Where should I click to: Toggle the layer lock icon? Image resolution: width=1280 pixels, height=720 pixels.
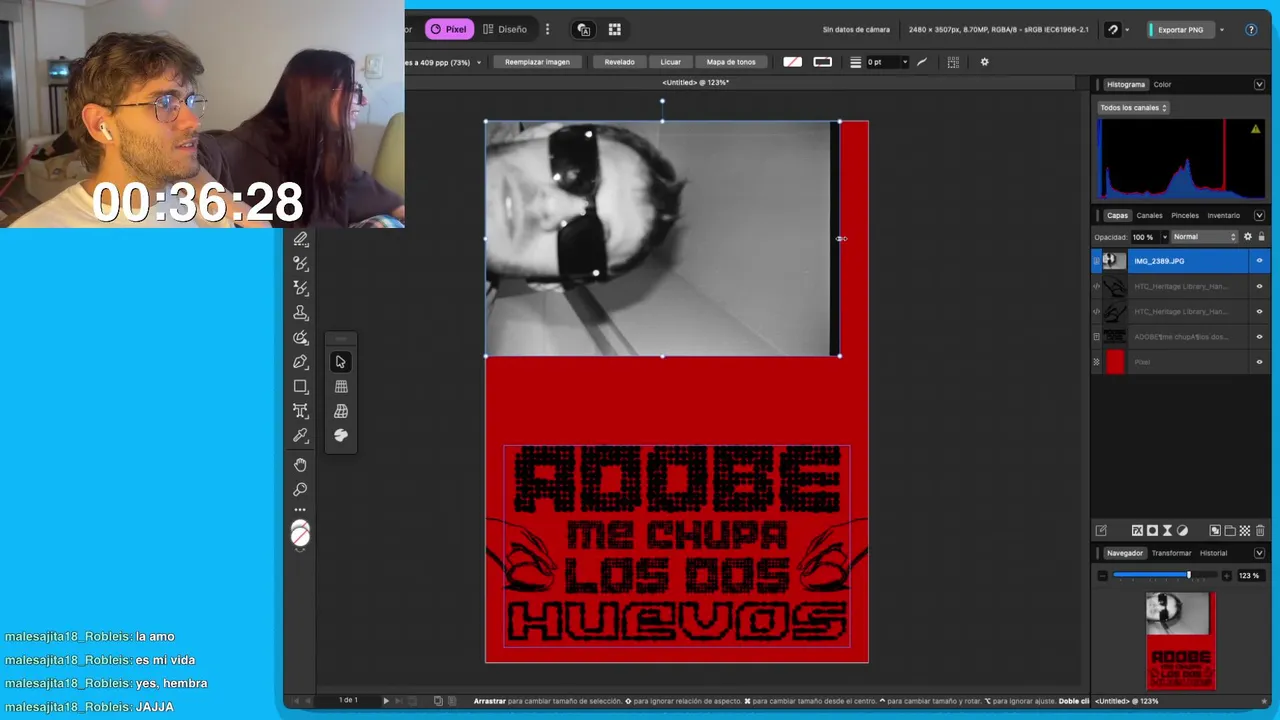tap(1261, 237)
